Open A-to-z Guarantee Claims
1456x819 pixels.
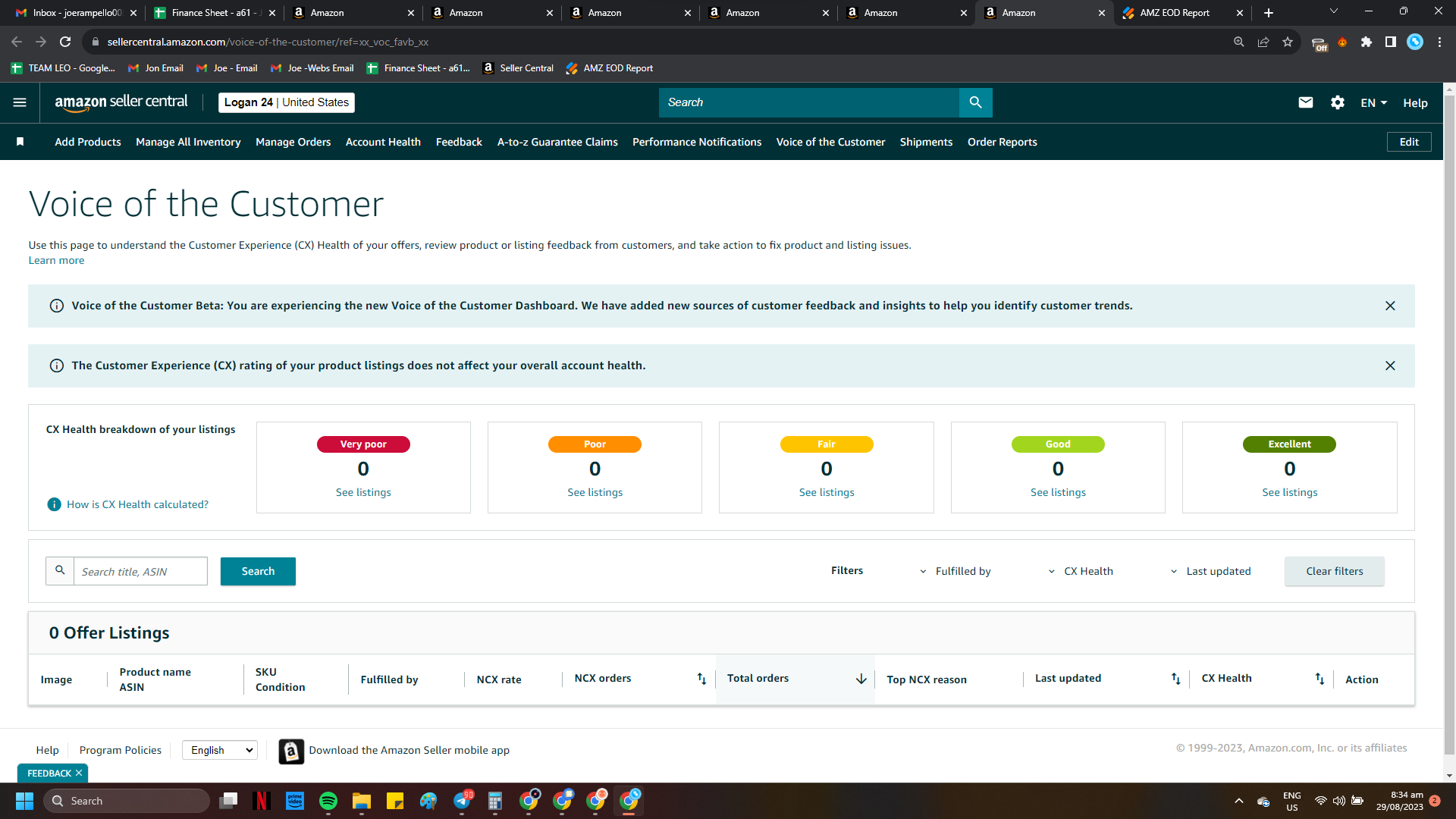coord(557,142)
